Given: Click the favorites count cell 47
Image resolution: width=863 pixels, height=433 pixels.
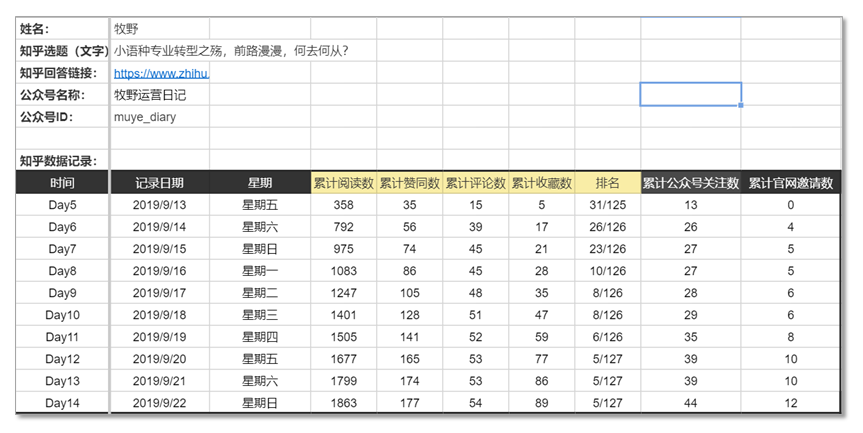Looking at the screenshot, I should click(542, 315).
